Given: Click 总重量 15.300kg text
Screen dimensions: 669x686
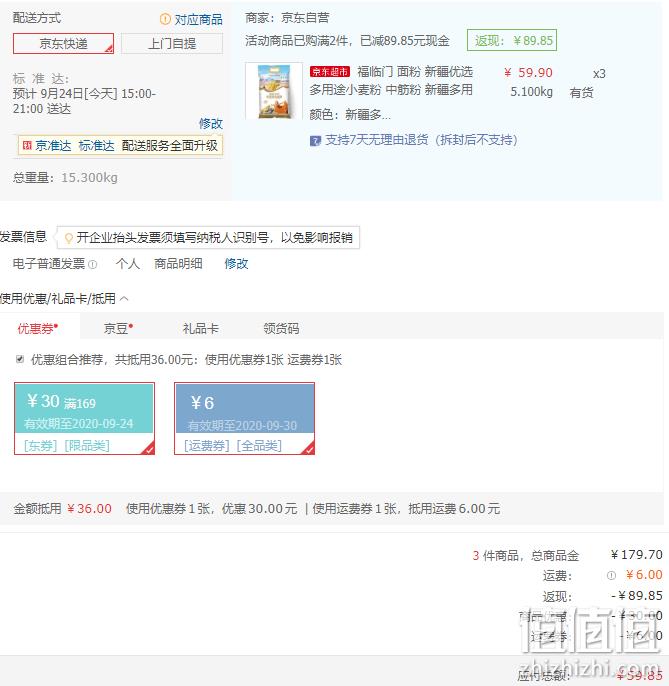Looking at the screenshot, I should coord(65,178).
